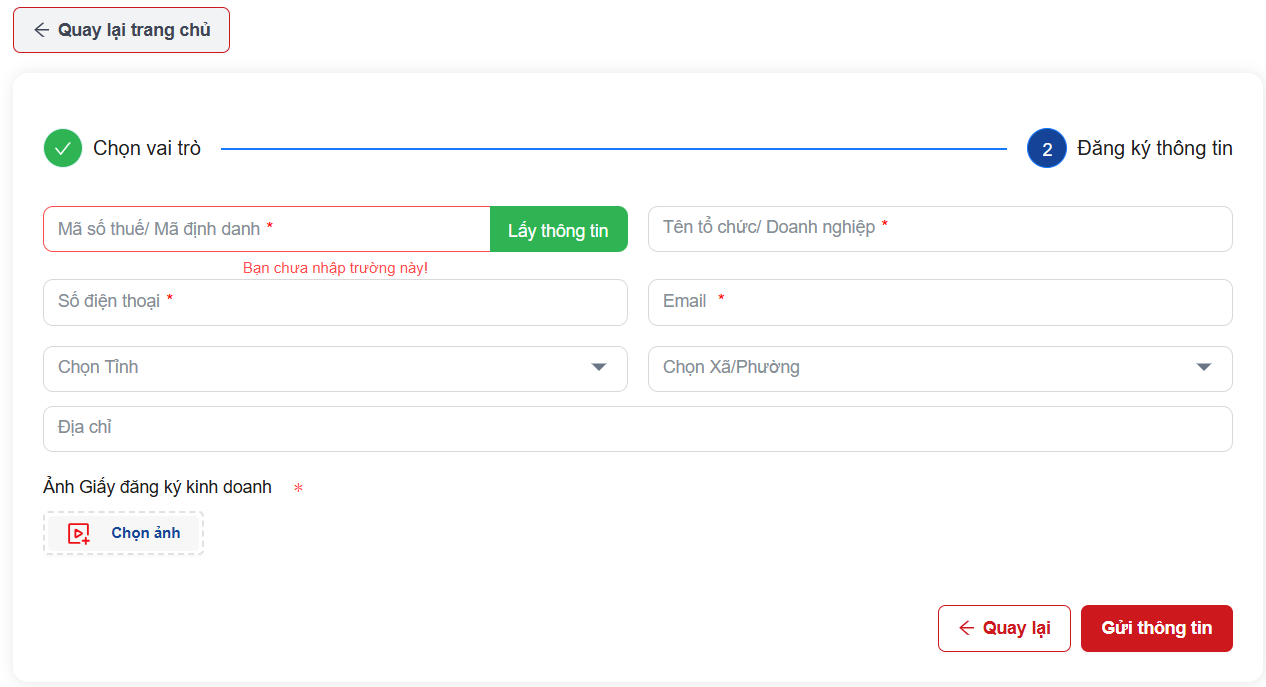The height and width of the screenshot is (687, 1266).
Task: Click the green checkmark step circle
Action: click(x=63, y=148)
